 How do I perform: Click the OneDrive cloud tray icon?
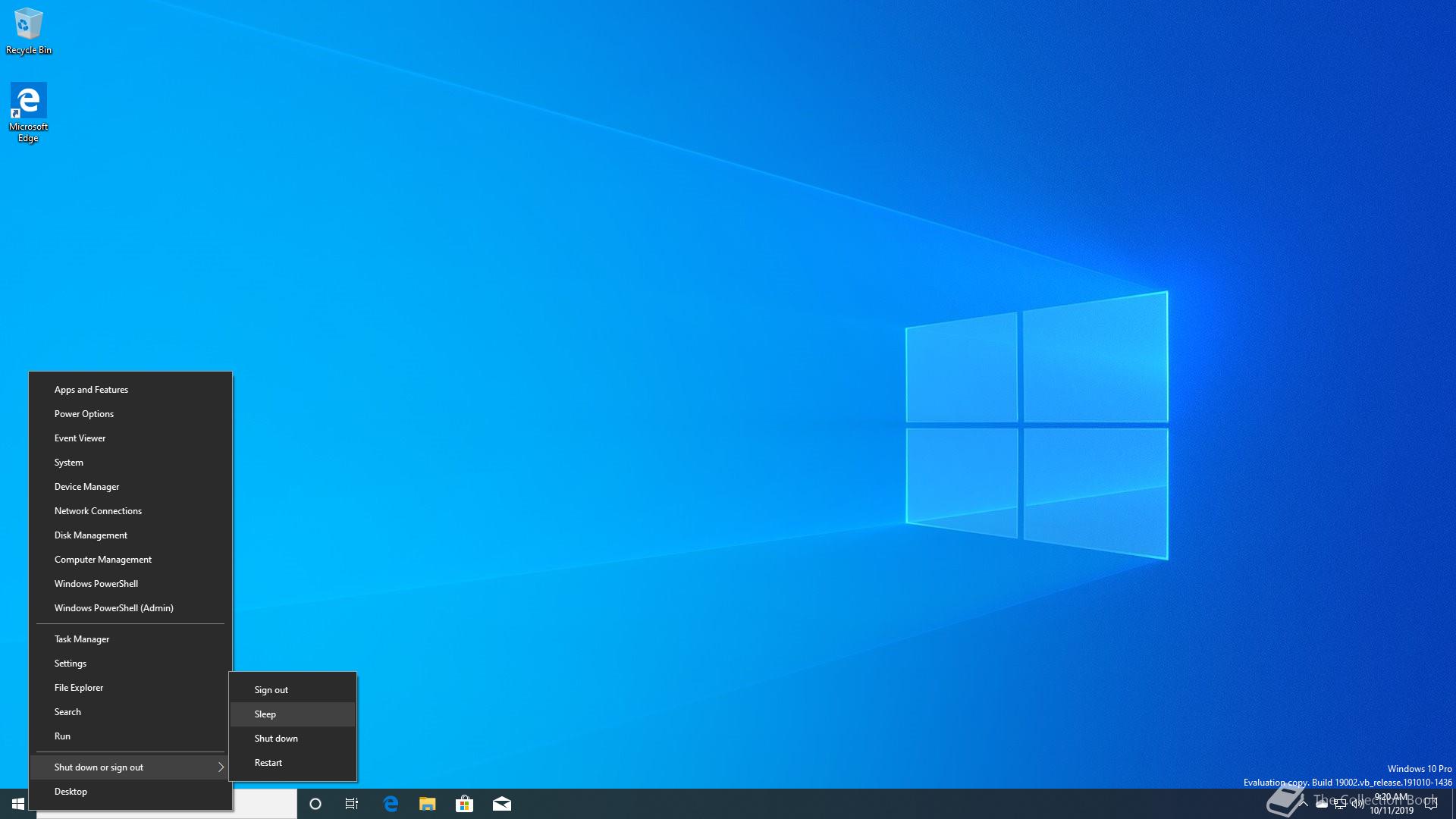pyautogui.click(x=1322, y=805)
